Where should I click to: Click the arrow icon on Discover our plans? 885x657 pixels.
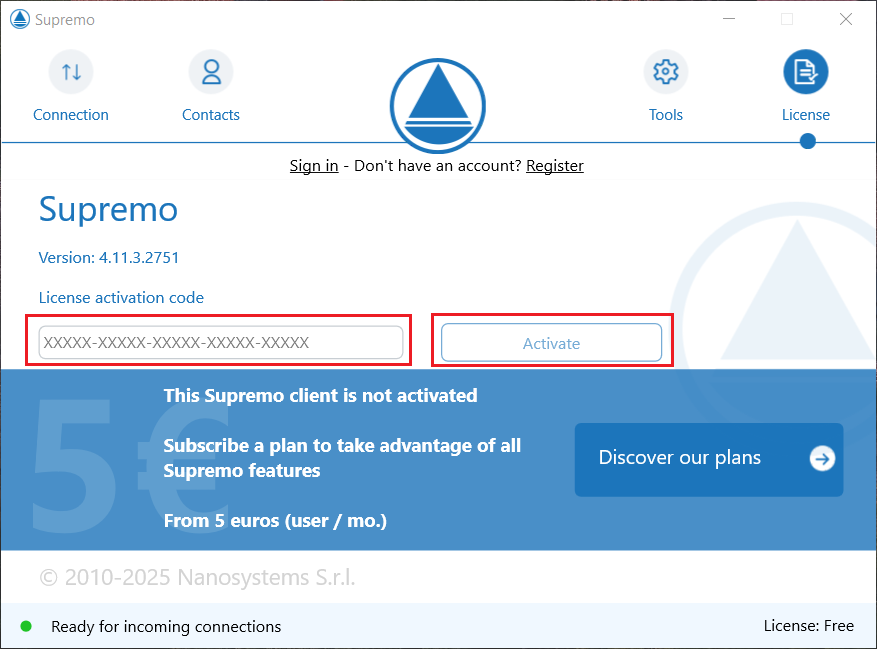[x=822, y=459]
